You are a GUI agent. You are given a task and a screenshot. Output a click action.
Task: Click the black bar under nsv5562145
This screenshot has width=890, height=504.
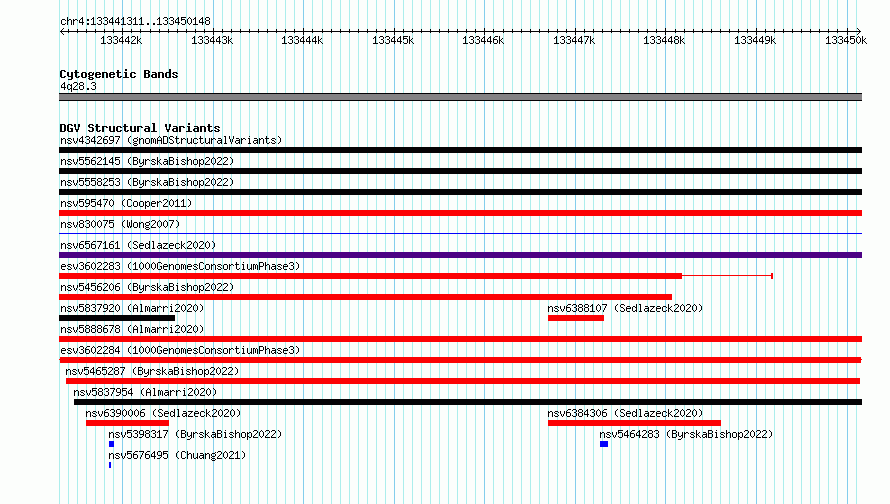460,171
